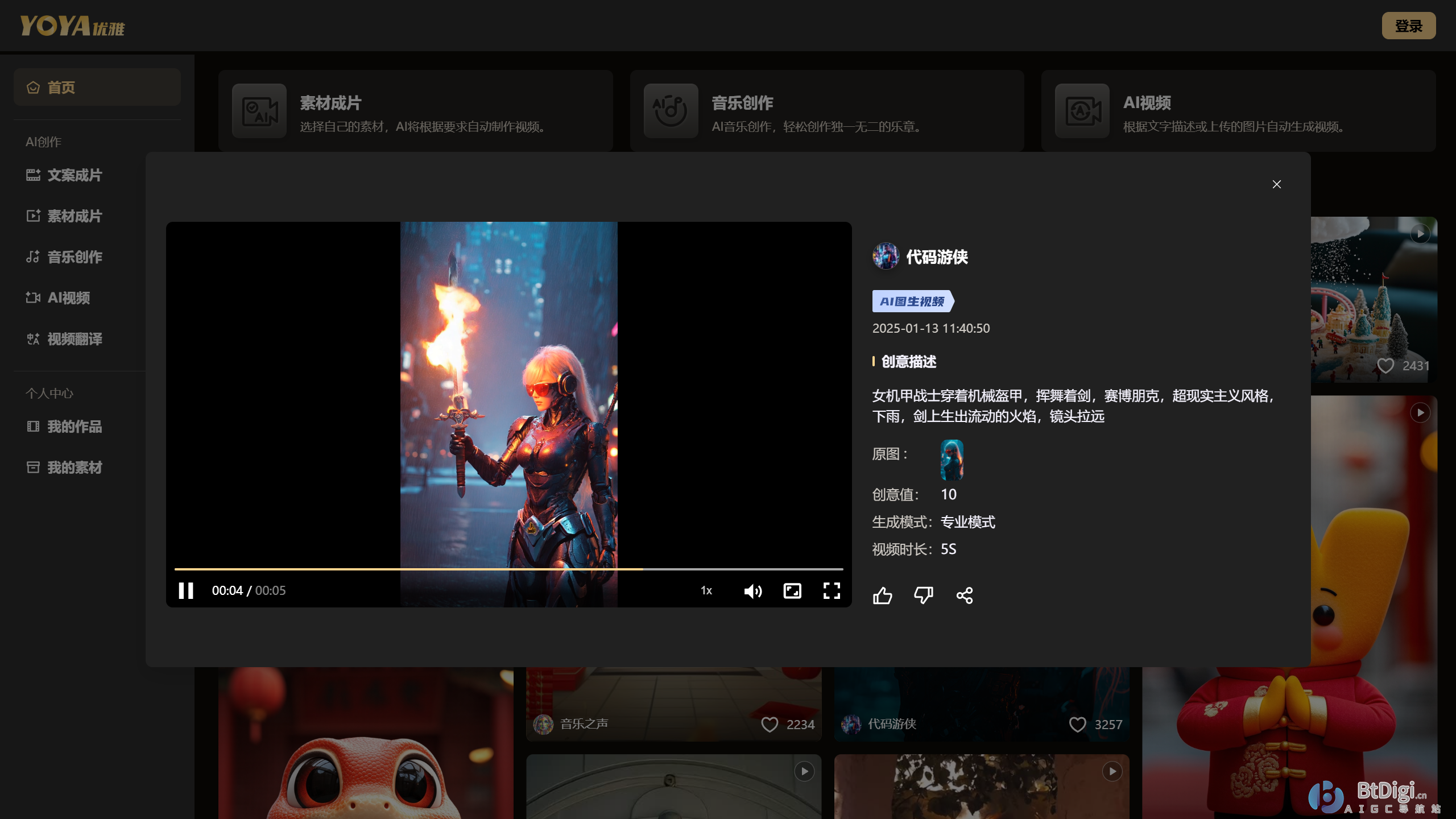The width and height of the screenshot is (1456, 819).
Task: Click the 音乐创作 top card icon
Action: point(671,111)
